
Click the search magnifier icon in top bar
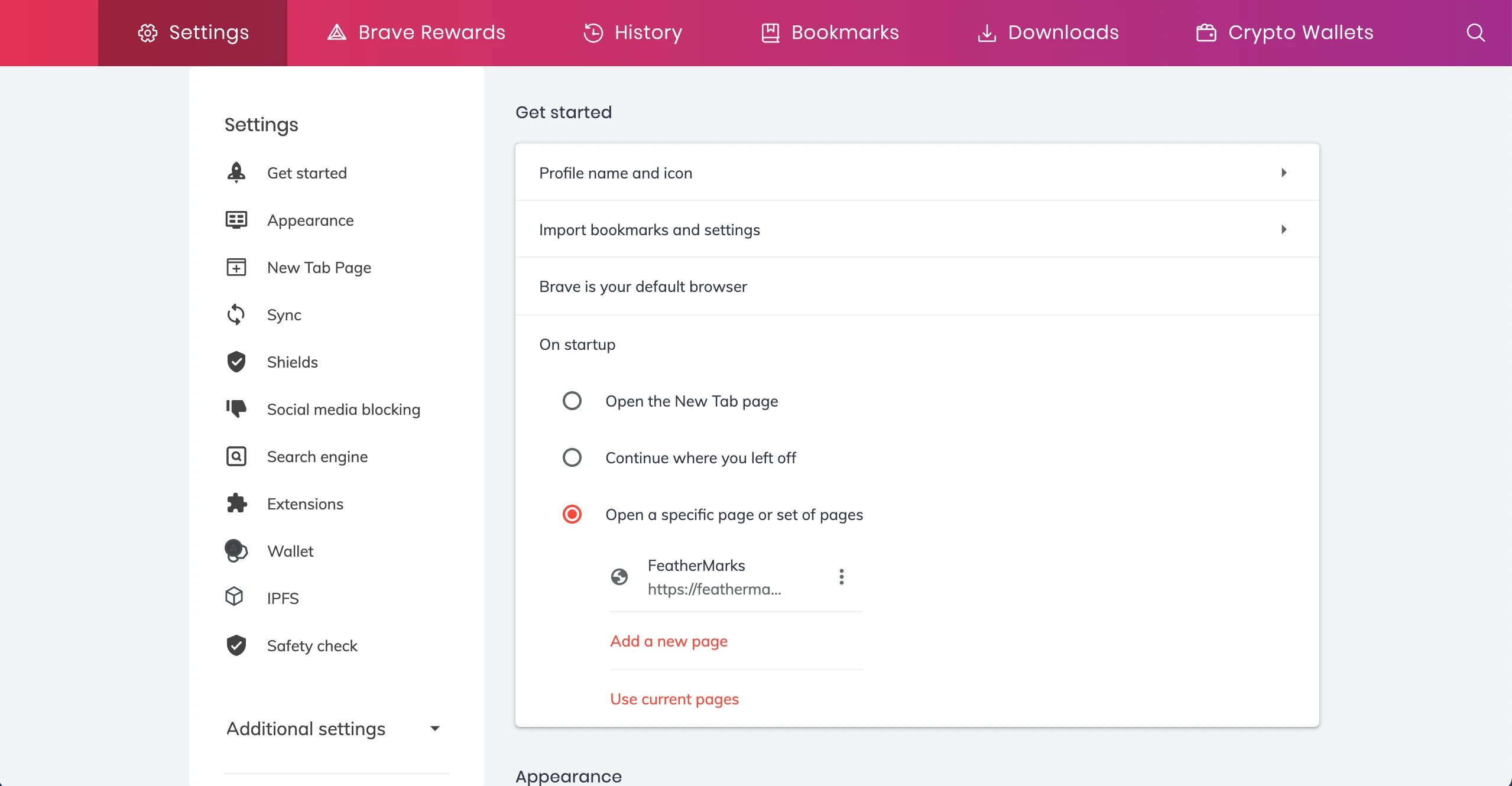click(x=1475, y=33)
